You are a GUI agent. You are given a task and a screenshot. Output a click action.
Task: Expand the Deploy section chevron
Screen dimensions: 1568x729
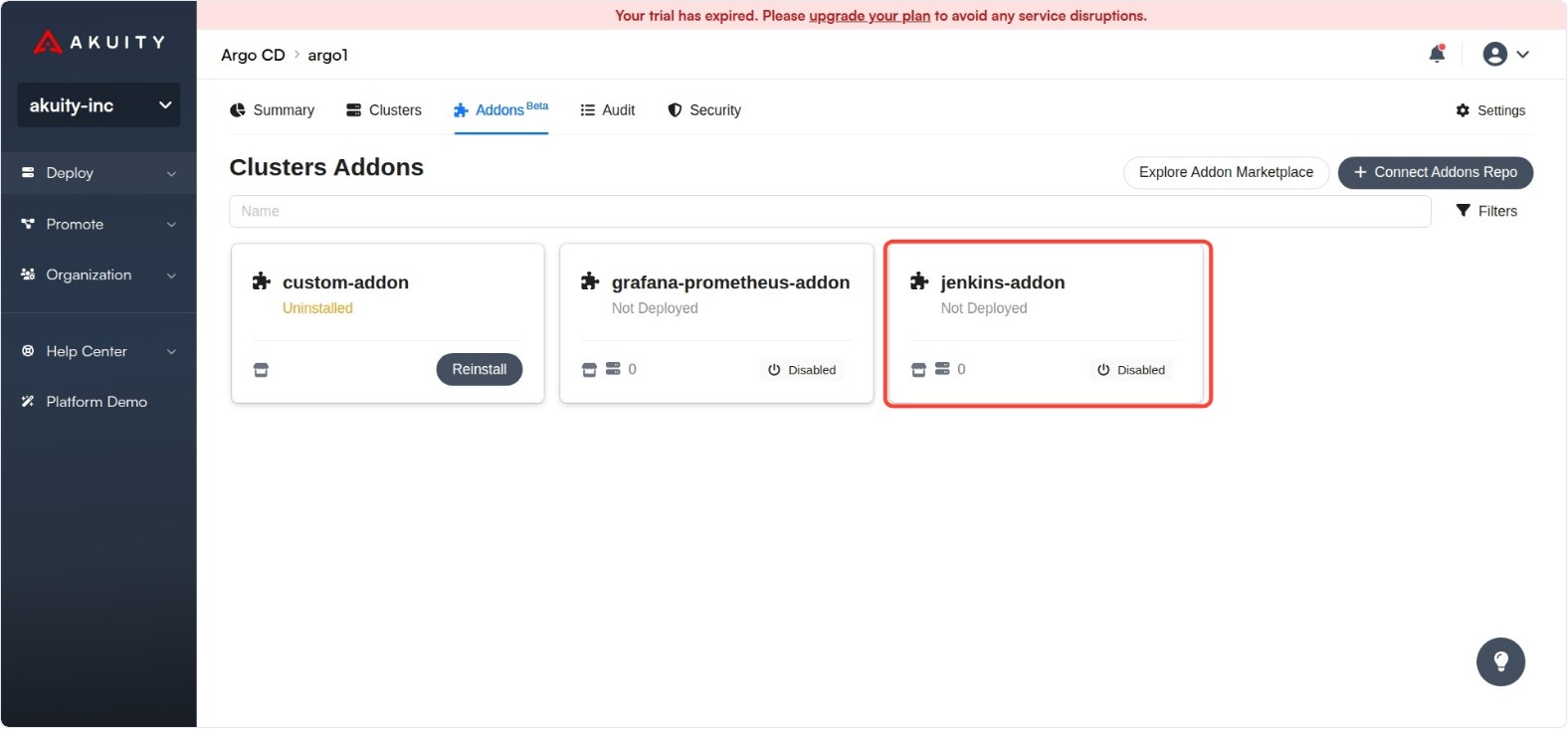click(171, 173)
